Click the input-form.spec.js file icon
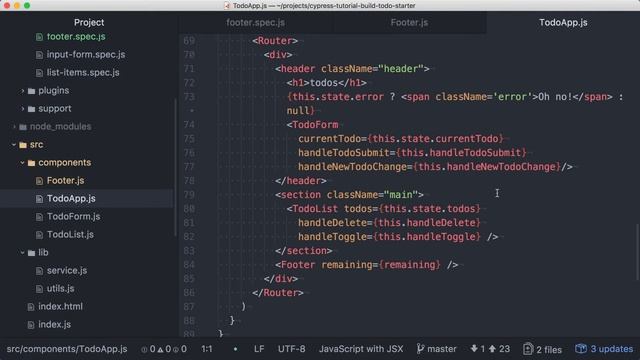This screenshot has height=360, width=640. pyautogui.click(x=39, y=55)
